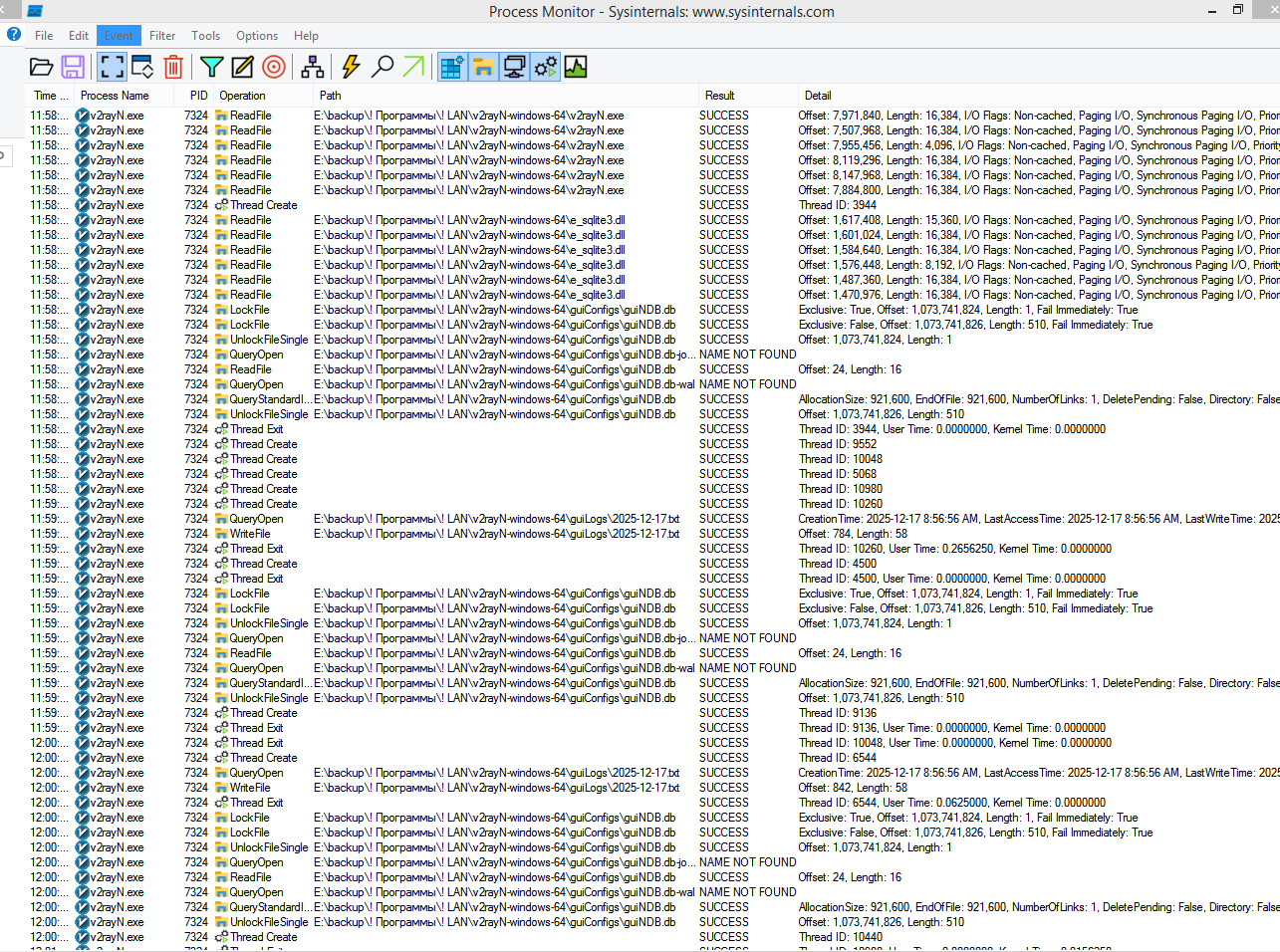Click v2rayN.exe process name in the 'Thread ID: 5068' row
1280x952 pixels.
tap(117, 474)
